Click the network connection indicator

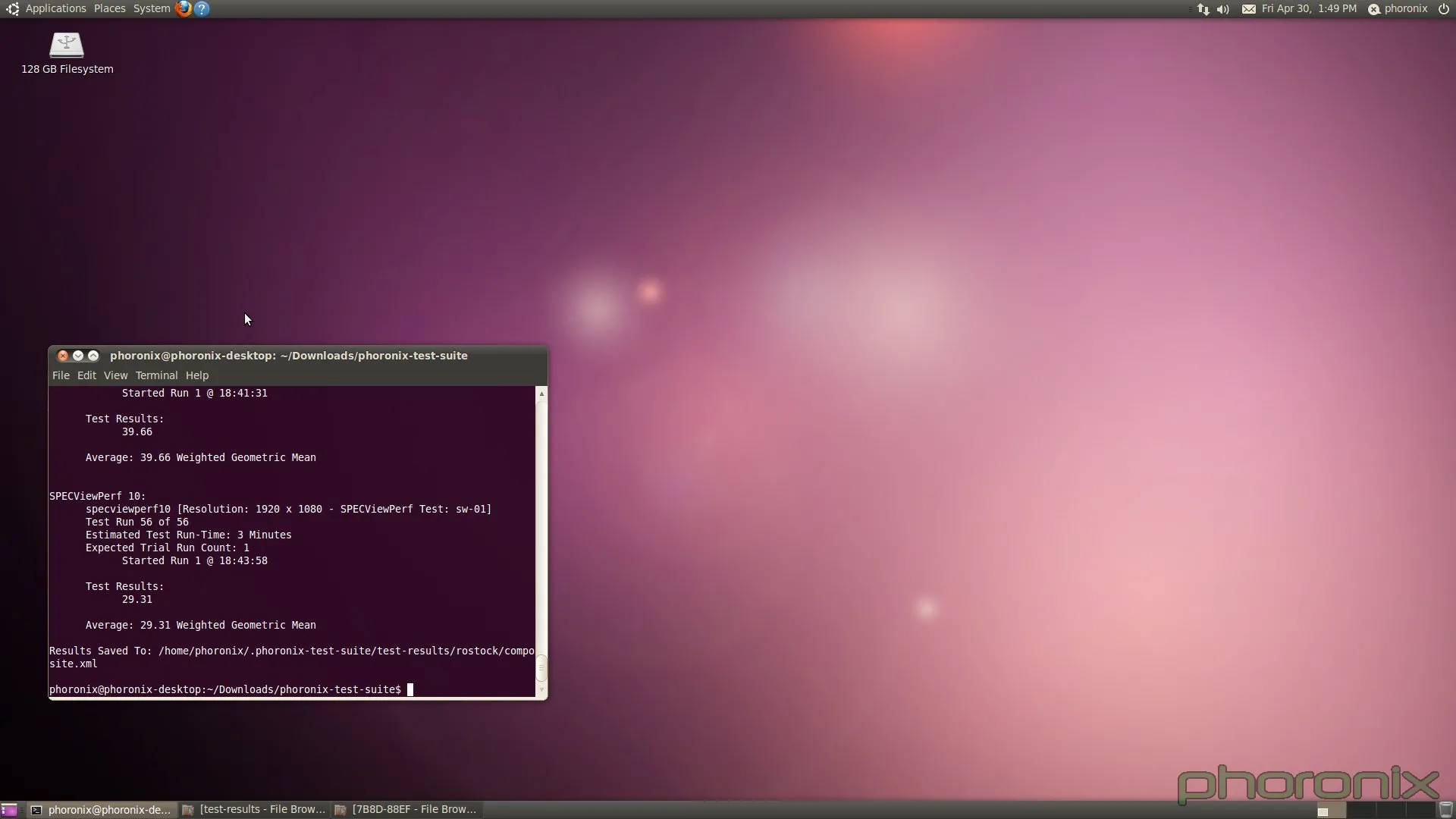pos(1203,9)
